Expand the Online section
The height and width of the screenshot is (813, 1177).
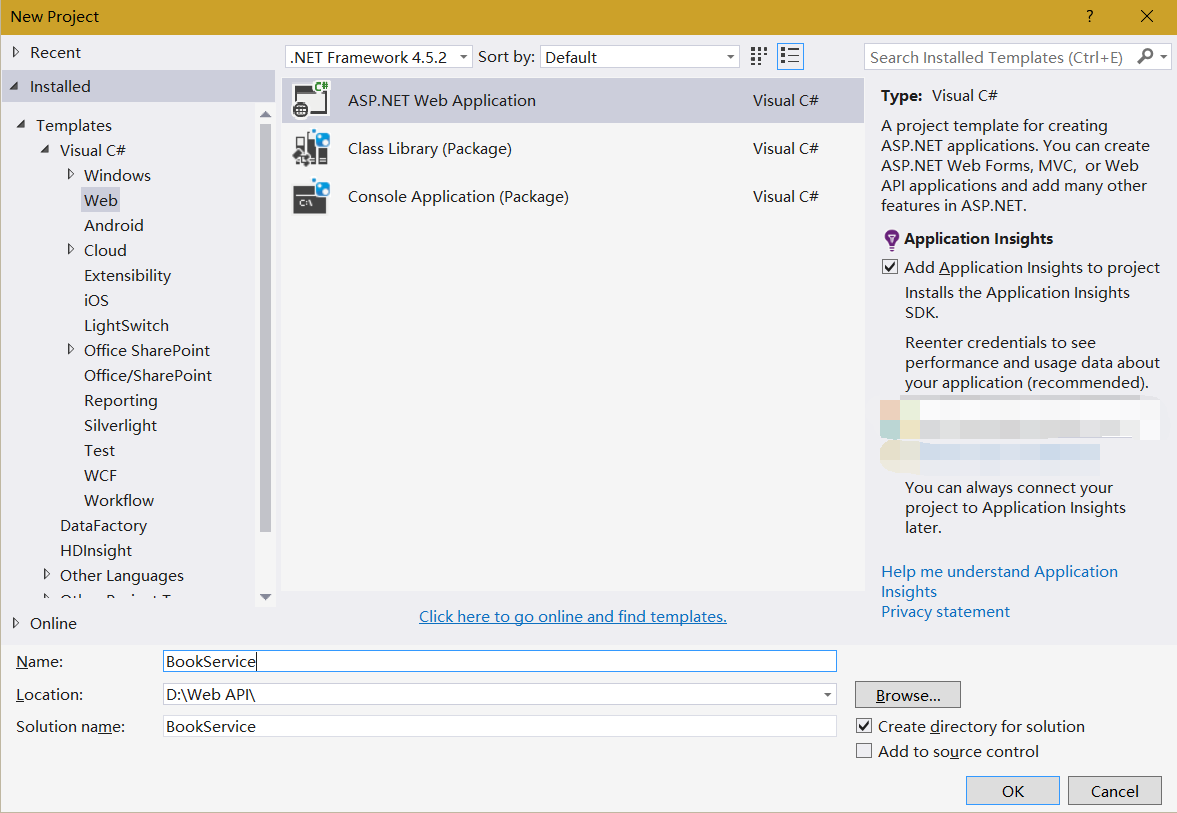point(16,623)
